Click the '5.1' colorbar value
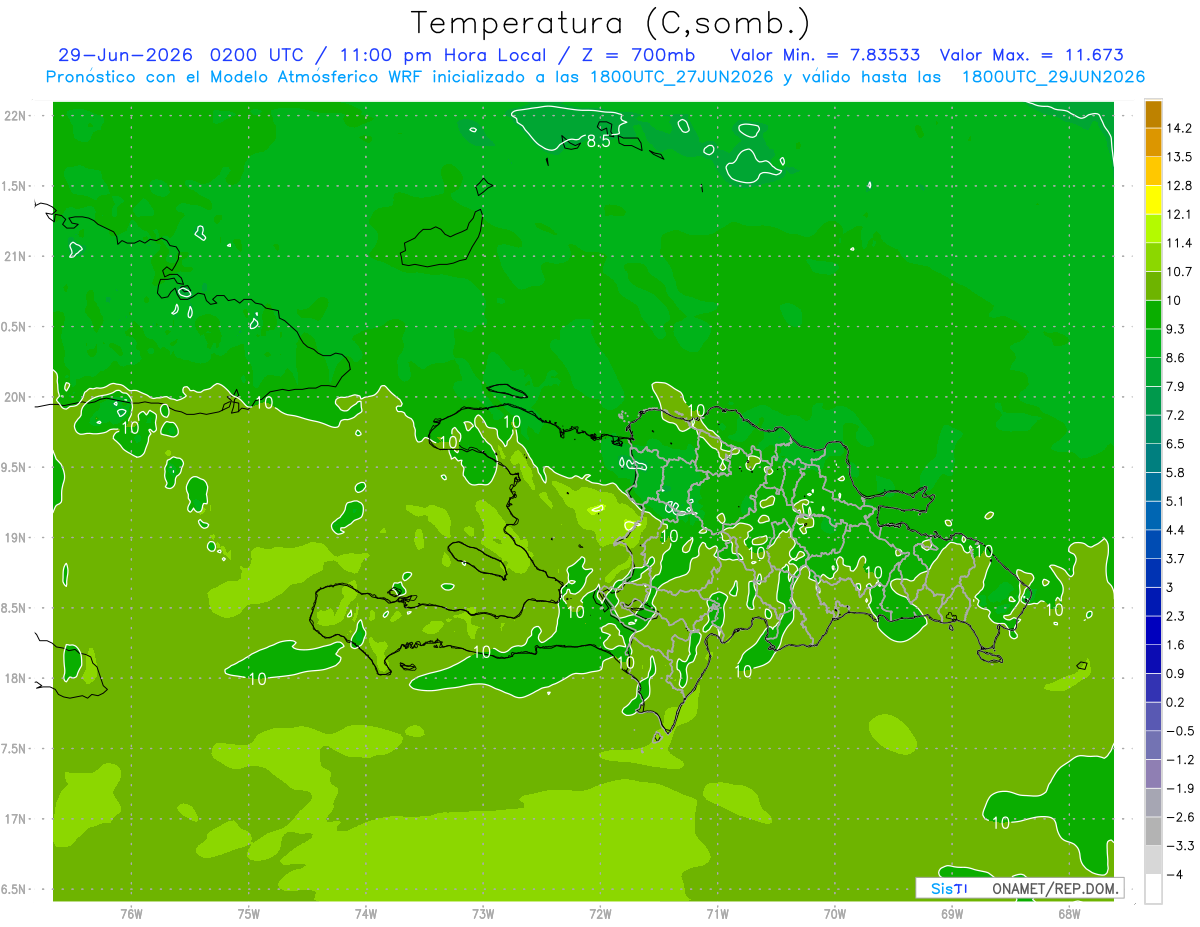This screenshot has height=927, width=1200. 1175,501
